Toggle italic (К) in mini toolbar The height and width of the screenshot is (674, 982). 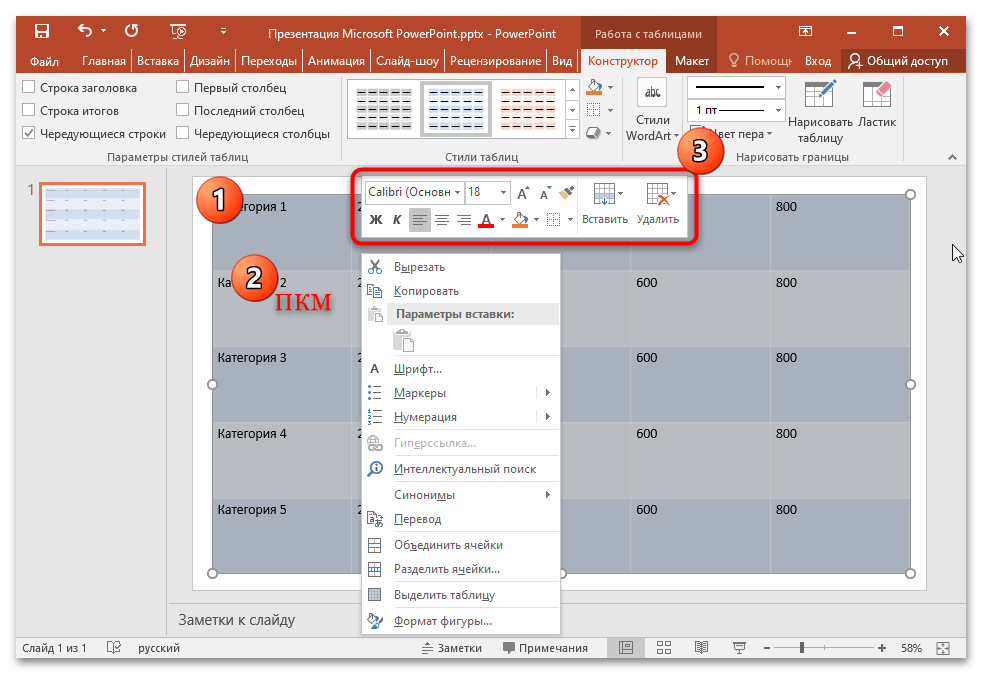[x=397, y=220]
